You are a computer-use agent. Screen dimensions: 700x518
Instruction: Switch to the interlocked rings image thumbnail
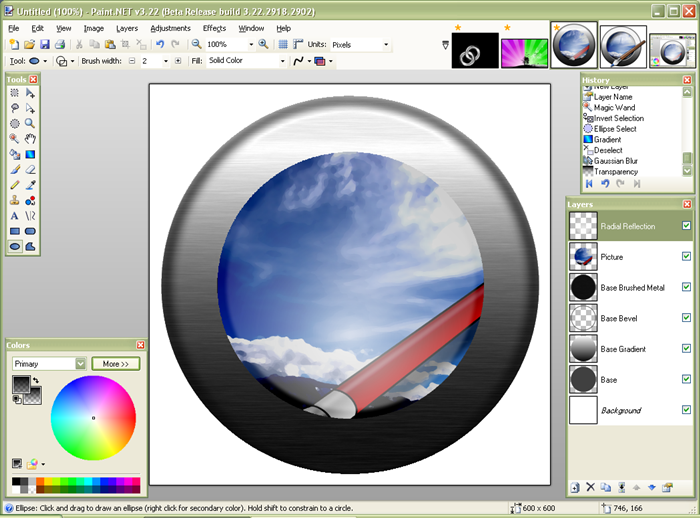475,50
